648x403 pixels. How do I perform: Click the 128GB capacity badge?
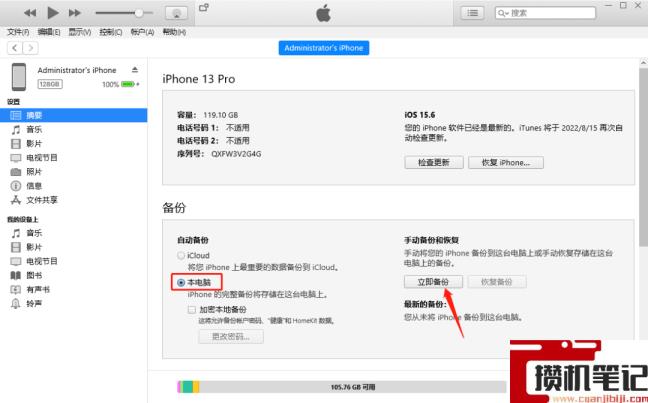50,84
